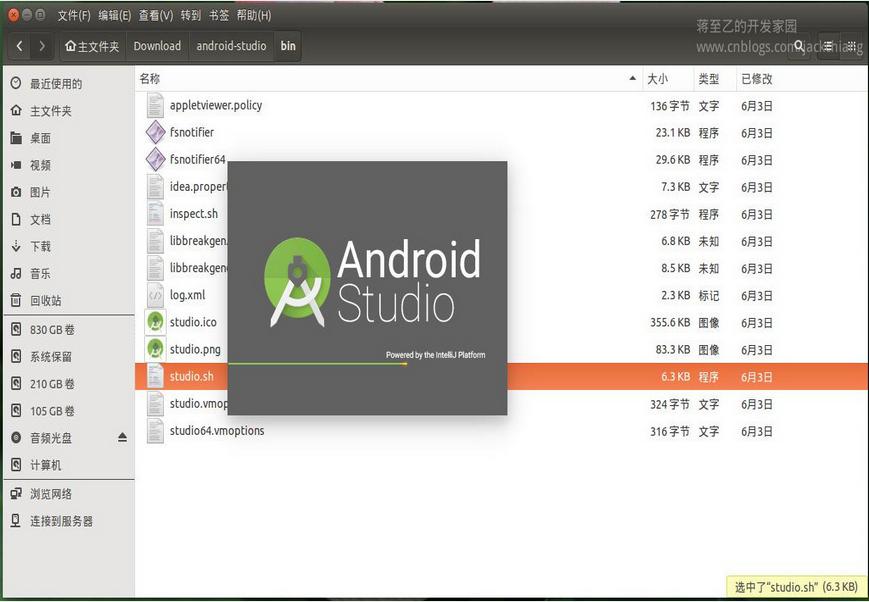
Task: Go forward with the right arrow button
Action: point(42,46)
